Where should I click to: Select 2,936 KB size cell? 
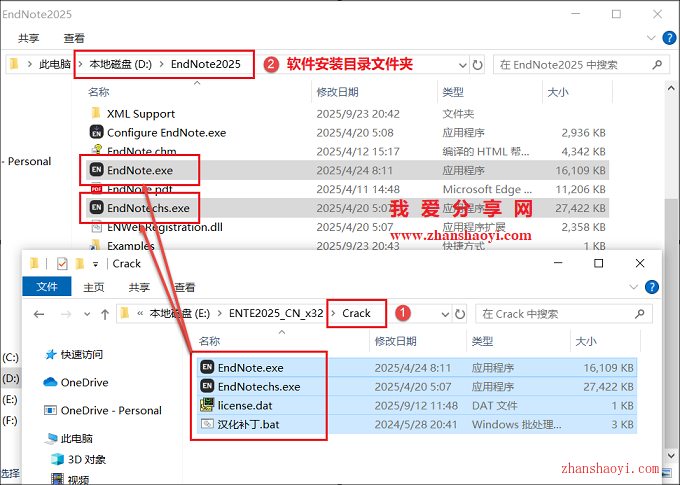click(x=583, y=132)
